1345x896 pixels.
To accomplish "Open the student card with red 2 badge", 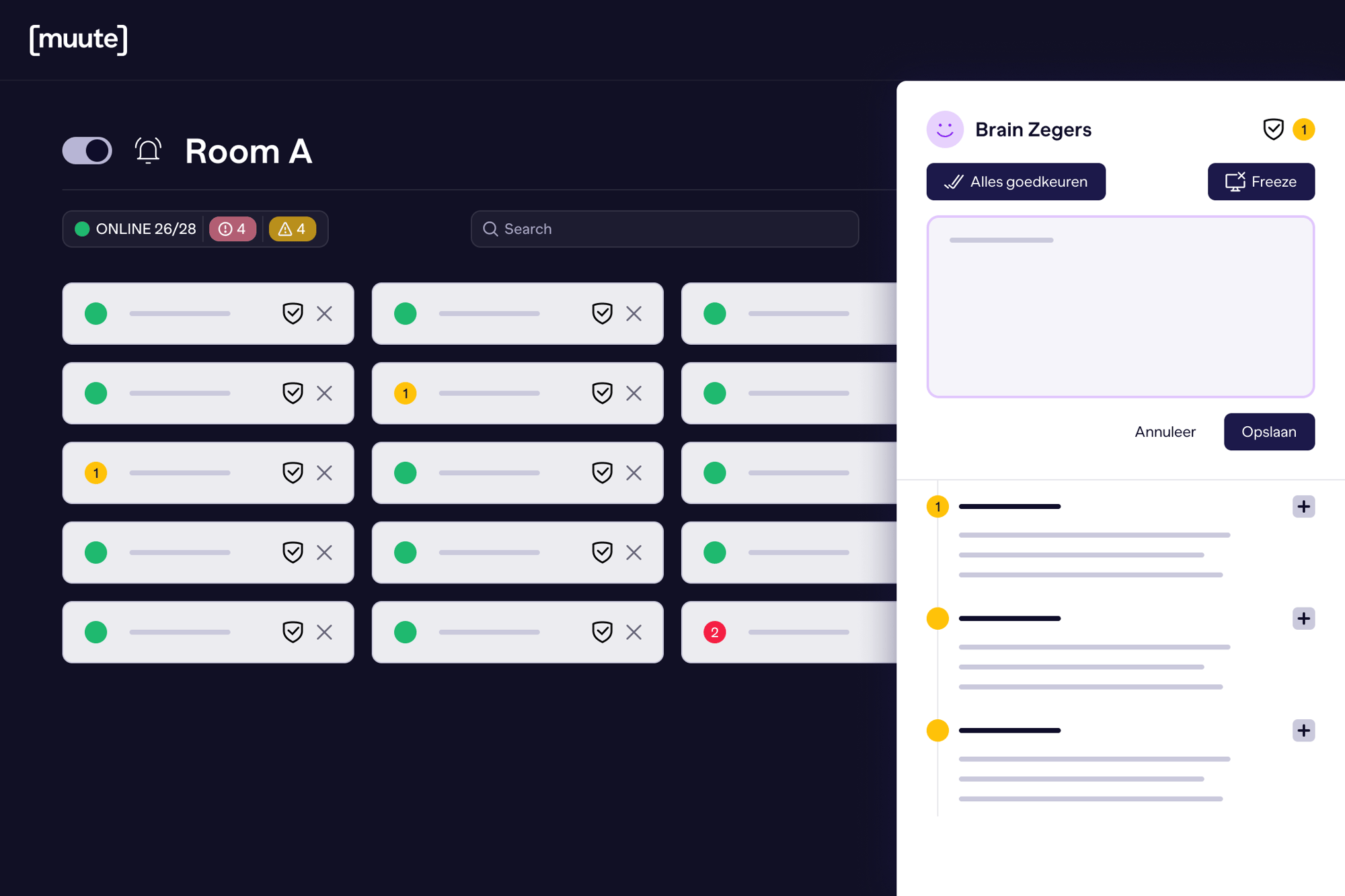I will (x=788, y=632).
